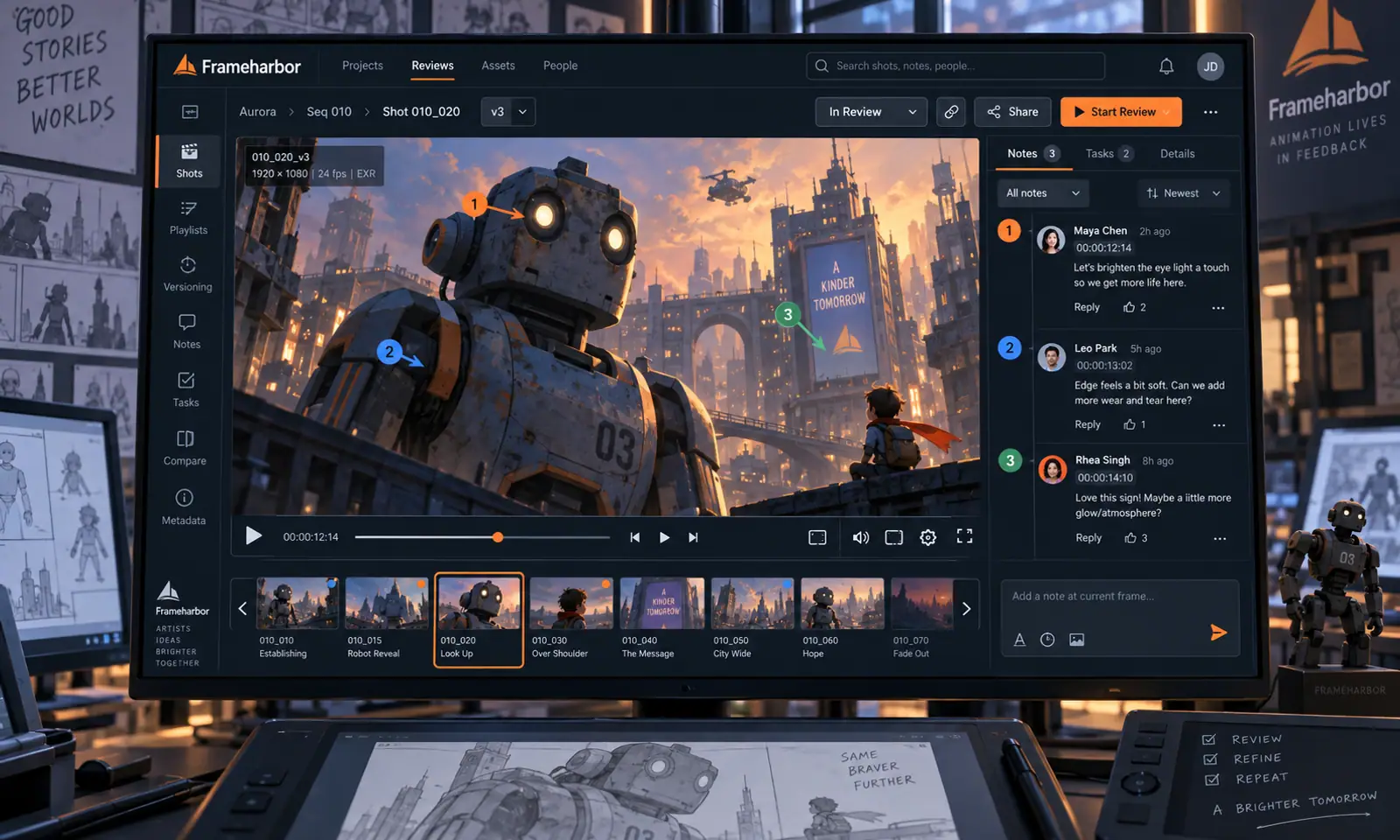The height and width of the screenshot is (840, 1400).
Task: Play the shot with main play button
Action: (x=254, y=536)
